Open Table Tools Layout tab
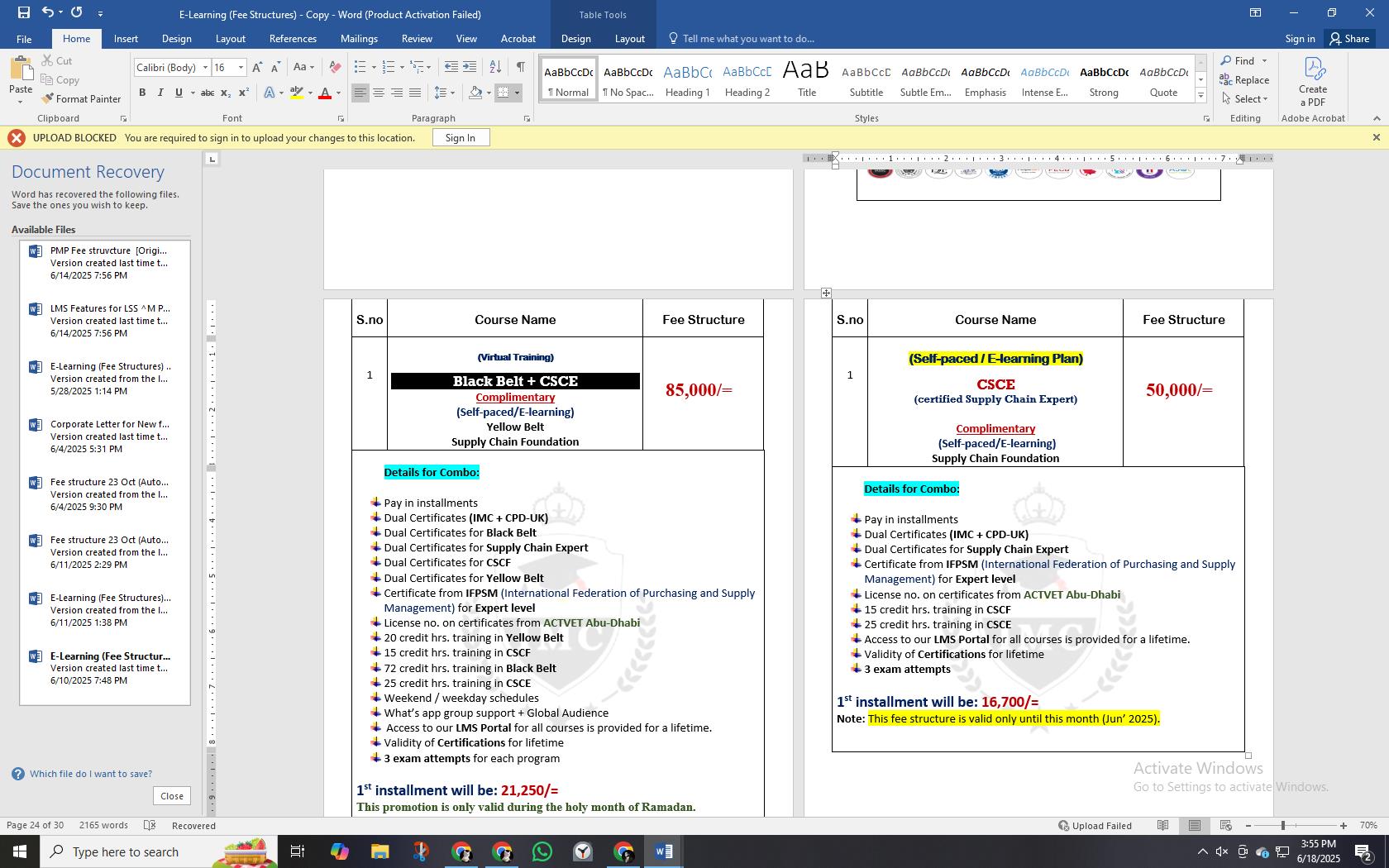Screen dimensions: 1389x868 tap(629, 39)
